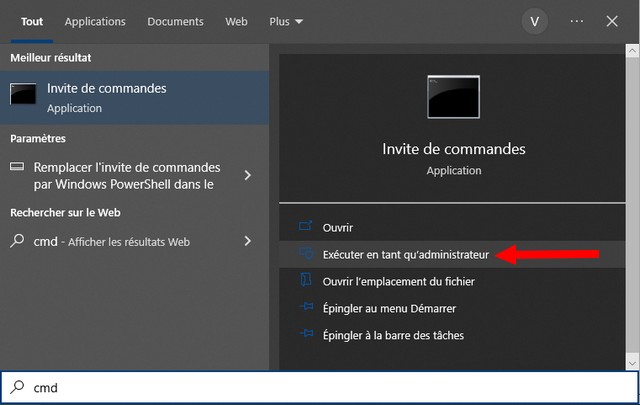Screen dimensions: 640x405
Task: Select the small Command Prompt icon under Meilleur résultat
Action: [x=23, y=97]
